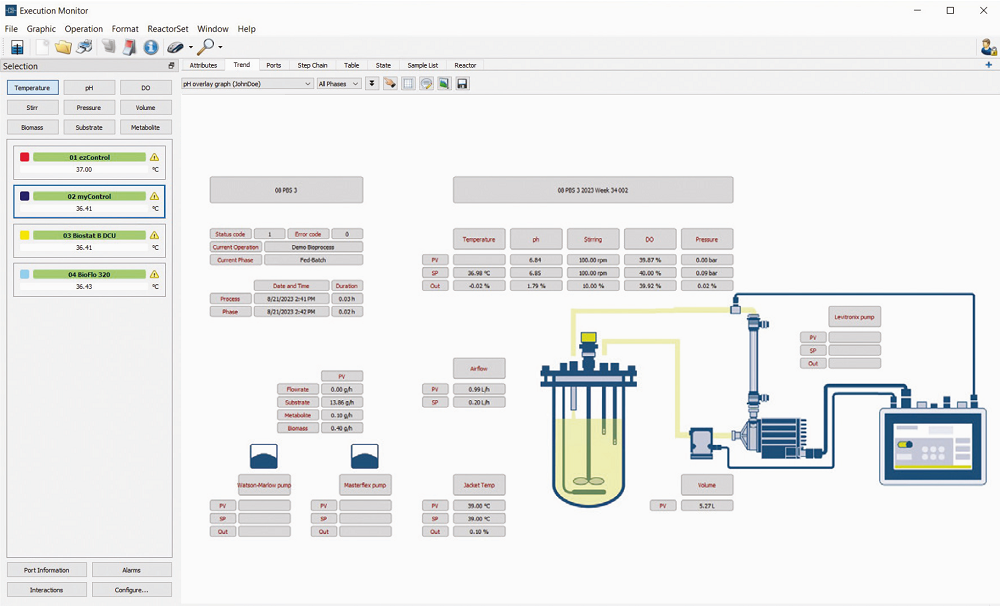Click the save disk icon in trend toolbar
Screen dimensions: 1000x606
[462, 84]
